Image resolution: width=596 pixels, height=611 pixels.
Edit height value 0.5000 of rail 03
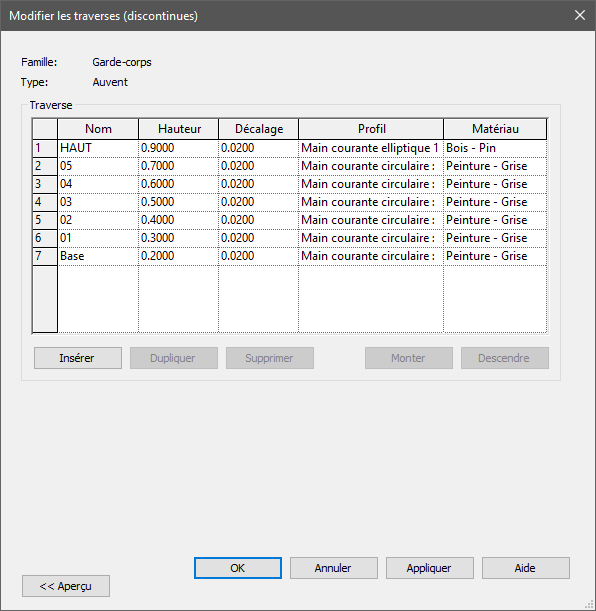point(178,202)
